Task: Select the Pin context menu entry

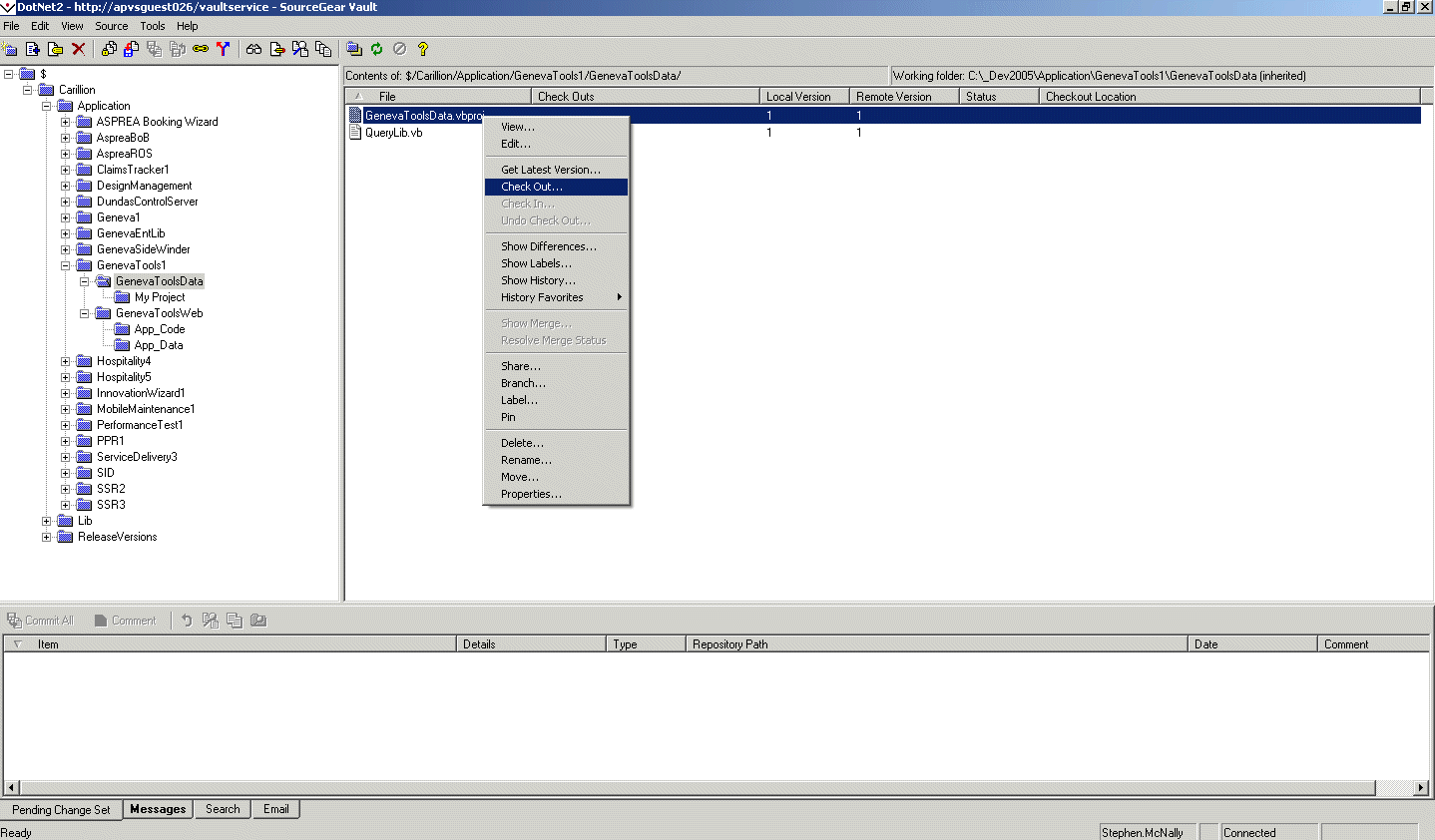Action: (557, 417)
